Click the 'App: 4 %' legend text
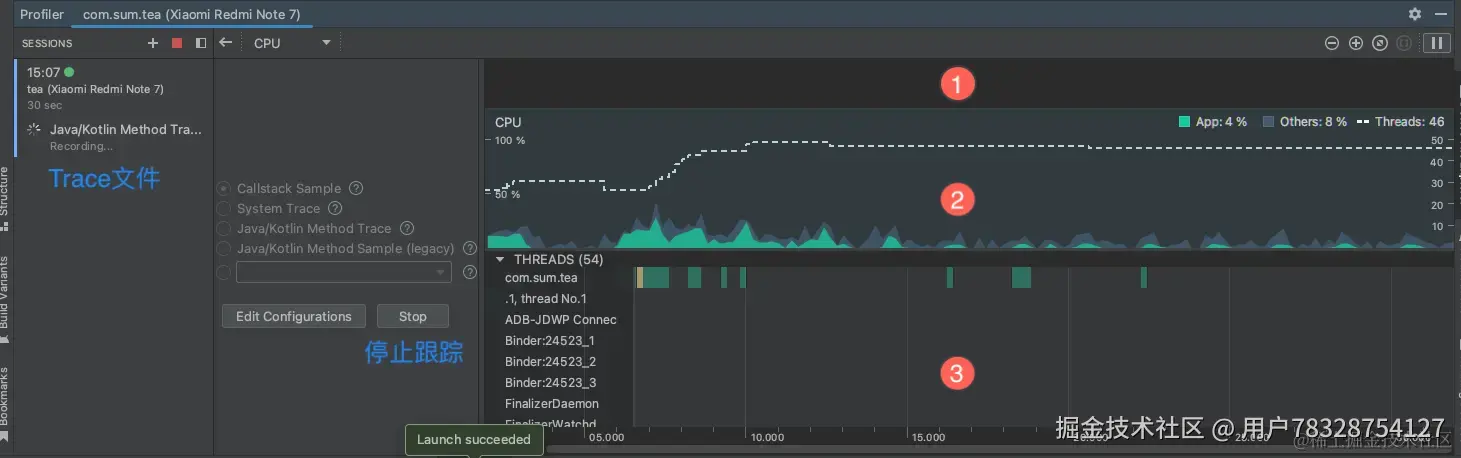Viewport: 1461px width, 458px height. [1221, 122]
